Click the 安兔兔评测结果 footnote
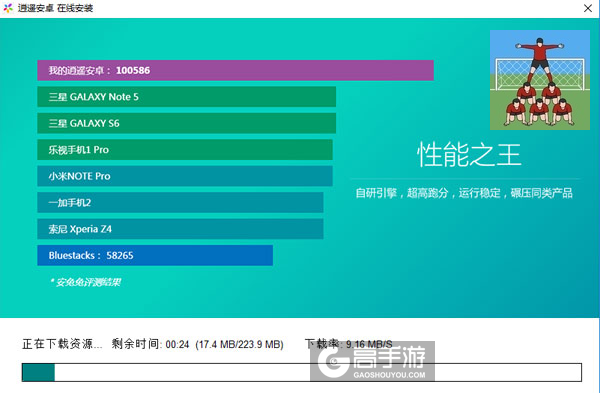The width and height of the screenshot is (600, 393). tap(85, 282)
